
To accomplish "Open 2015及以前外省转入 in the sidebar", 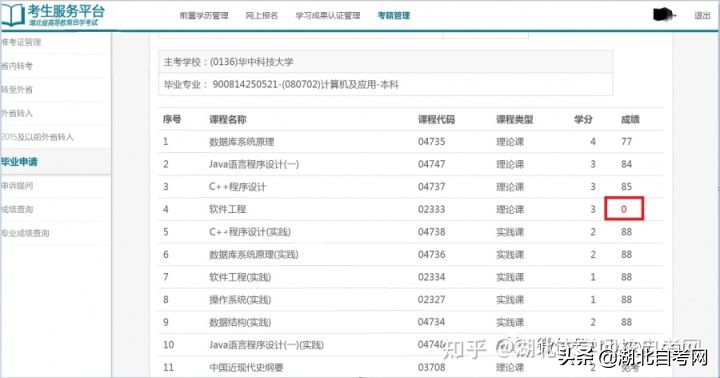I will coord(37,137).
